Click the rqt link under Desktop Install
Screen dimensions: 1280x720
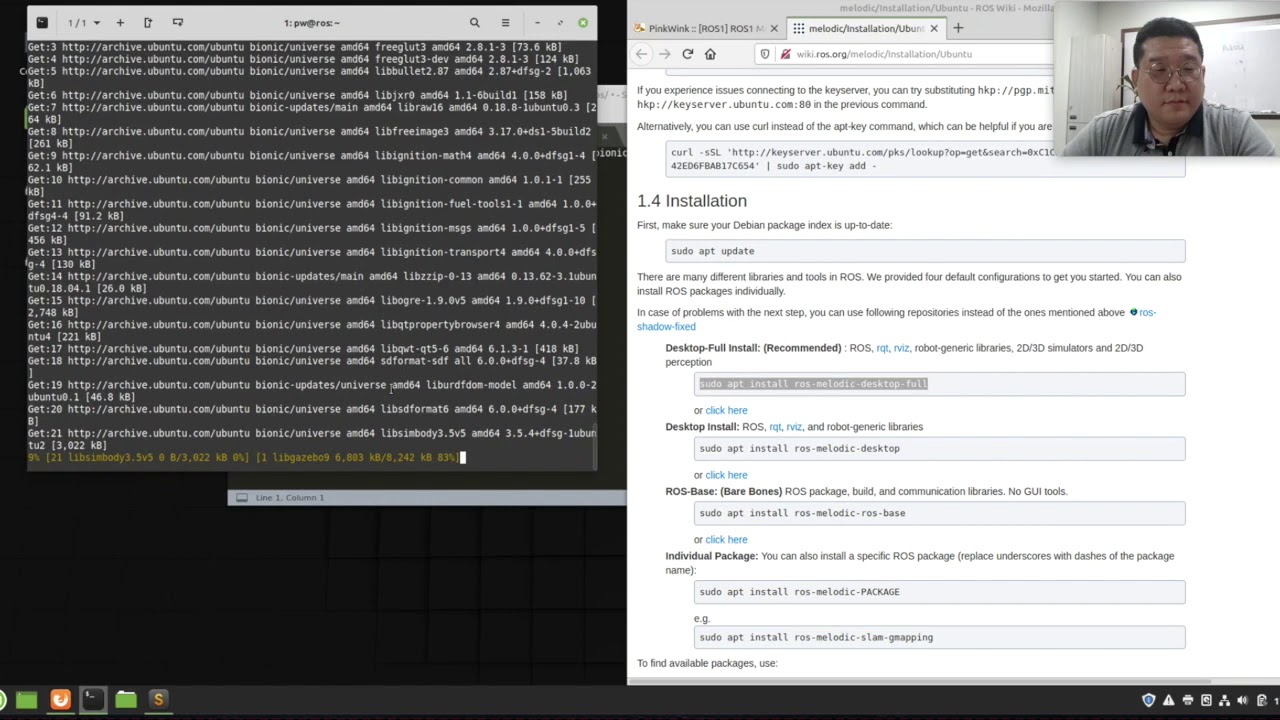pos(775,427)
